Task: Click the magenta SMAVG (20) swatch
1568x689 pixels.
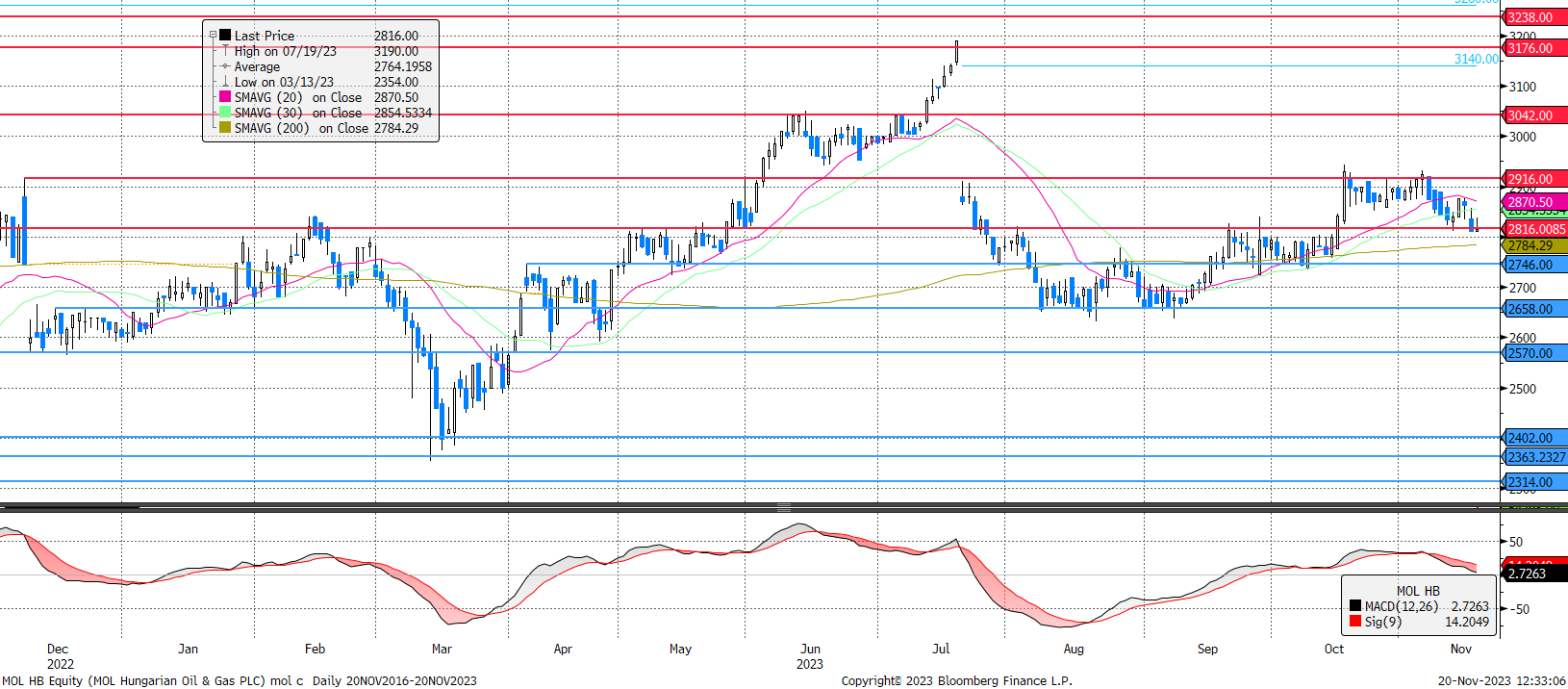Action: tap(225, 97)
